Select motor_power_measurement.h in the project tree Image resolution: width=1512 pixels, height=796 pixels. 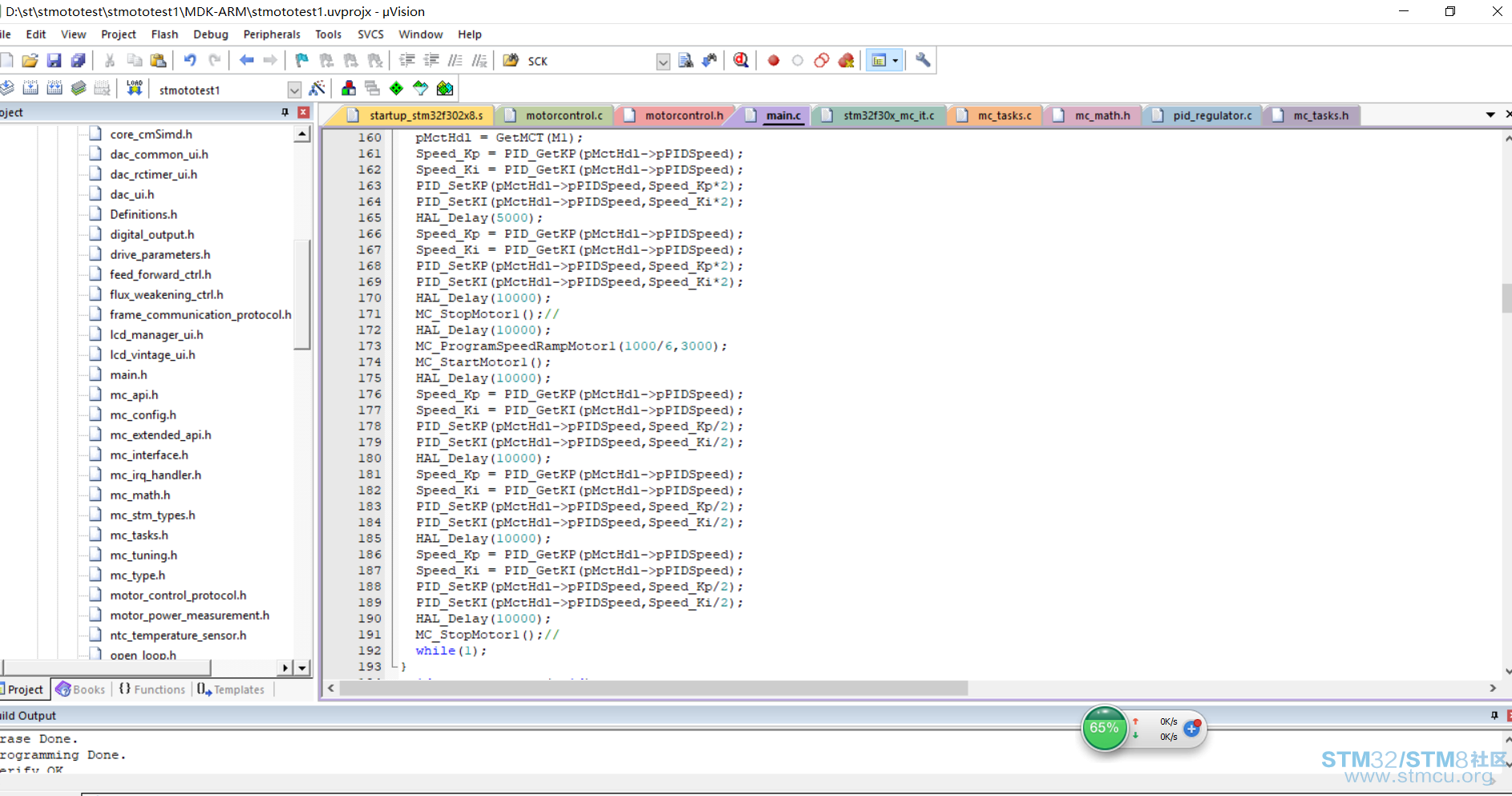pyautogui.click(x=190, y=615)
